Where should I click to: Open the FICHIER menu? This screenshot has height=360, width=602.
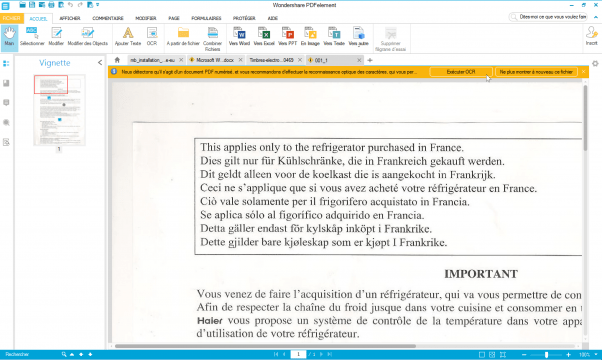(12, 18)
